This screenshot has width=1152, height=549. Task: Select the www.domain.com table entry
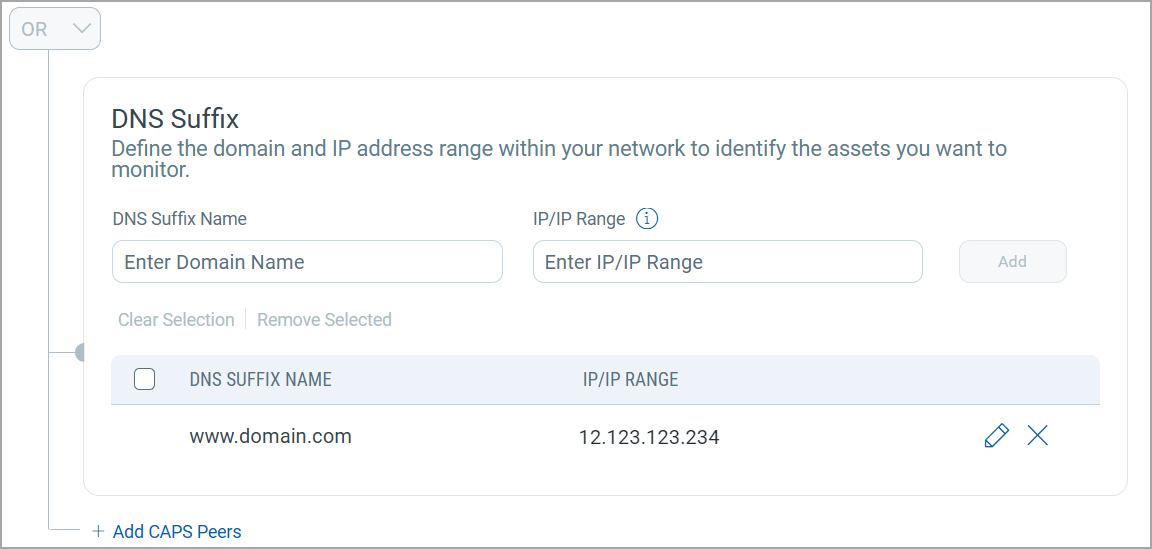pyautogui.click(x=270, y=437)
